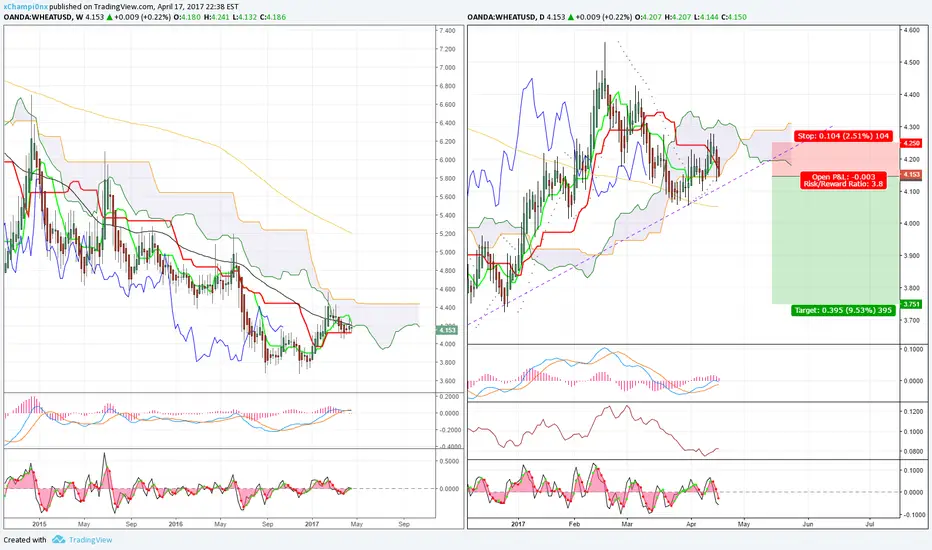Select the OANDA:WHEATUSD, D daily chart title

pos(506,17)
